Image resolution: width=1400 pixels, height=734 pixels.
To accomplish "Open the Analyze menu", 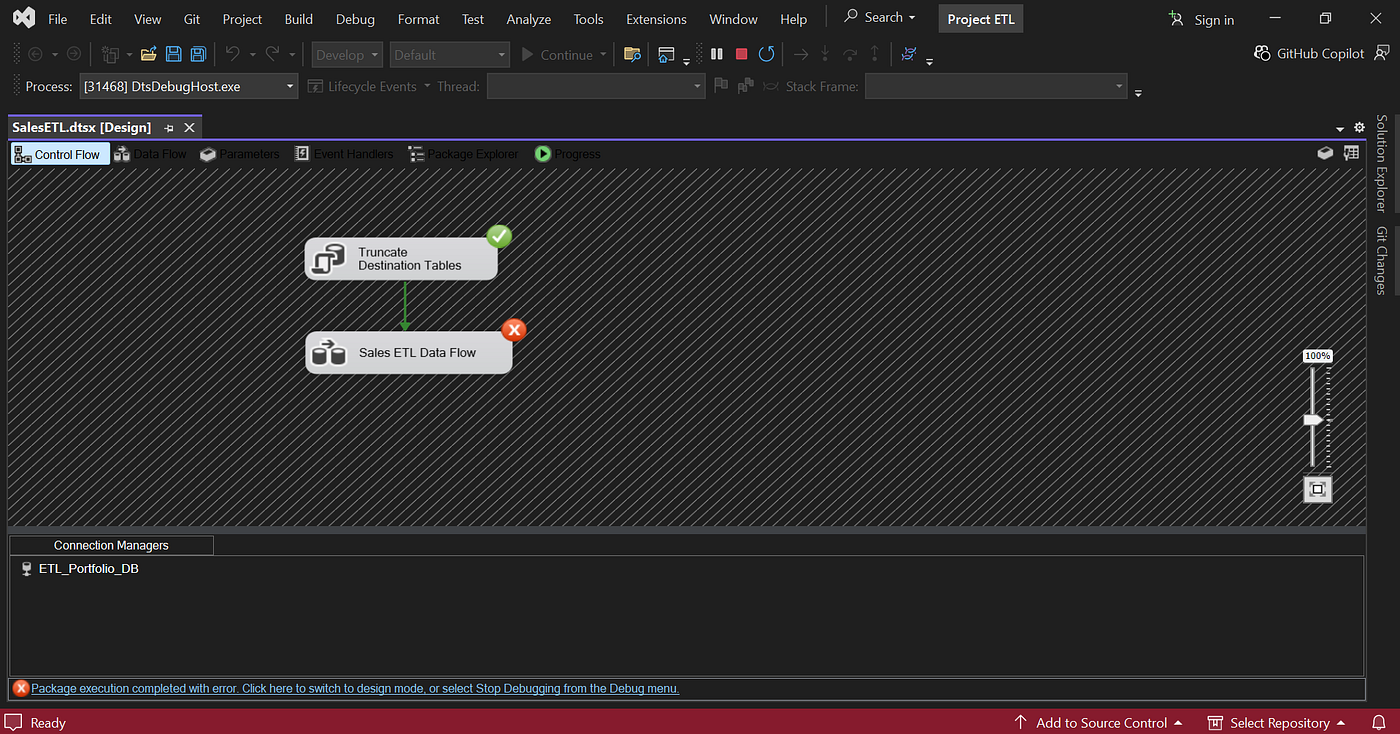I will click(529, 19).
